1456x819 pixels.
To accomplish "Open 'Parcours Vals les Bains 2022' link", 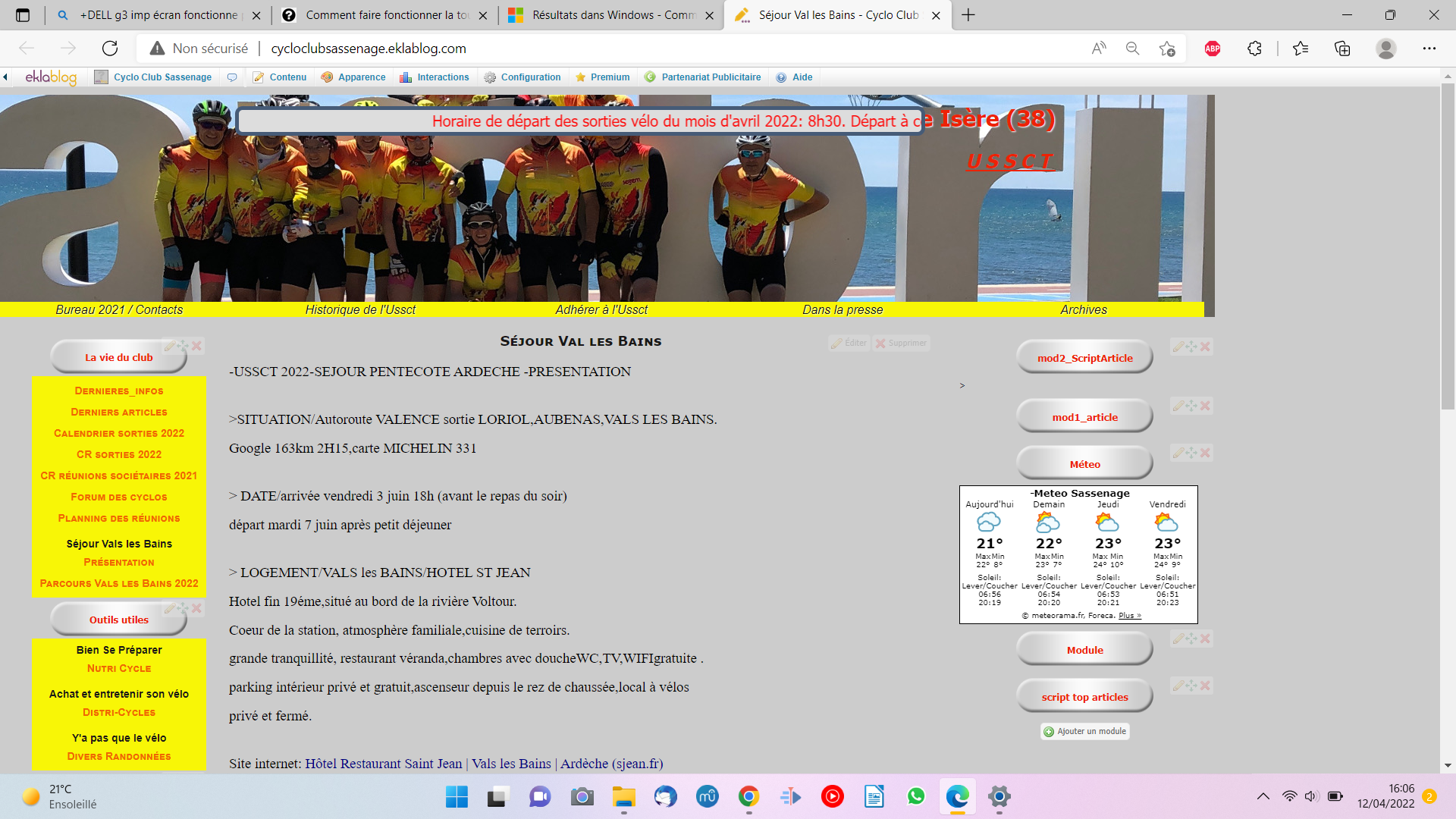I will (119, 583).
